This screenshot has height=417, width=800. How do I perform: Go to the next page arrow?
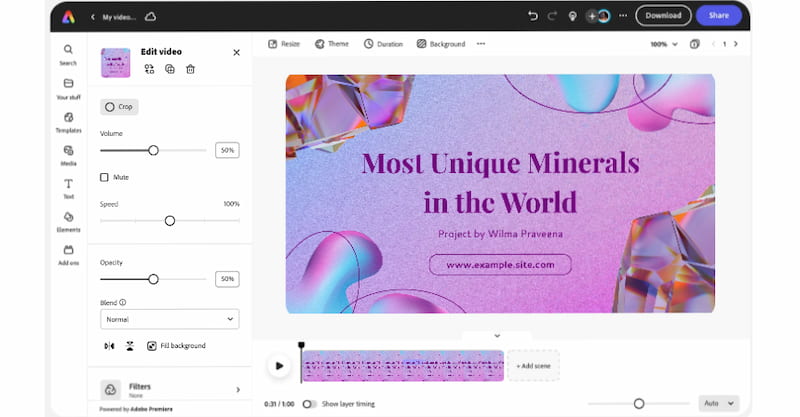[x=736, y=44]
